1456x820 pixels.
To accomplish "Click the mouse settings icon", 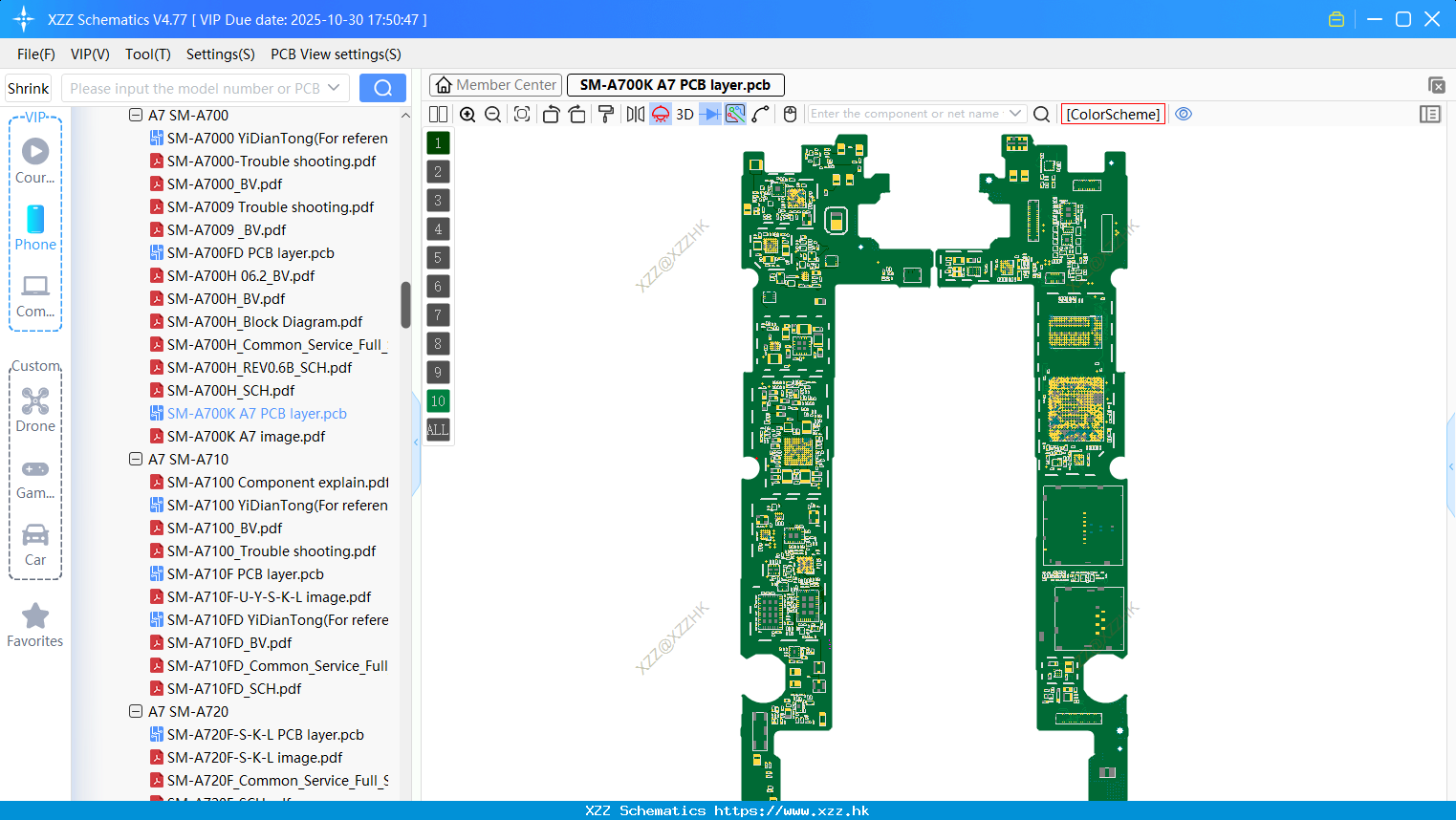I will pyautogui.click(x=790, y=115).
